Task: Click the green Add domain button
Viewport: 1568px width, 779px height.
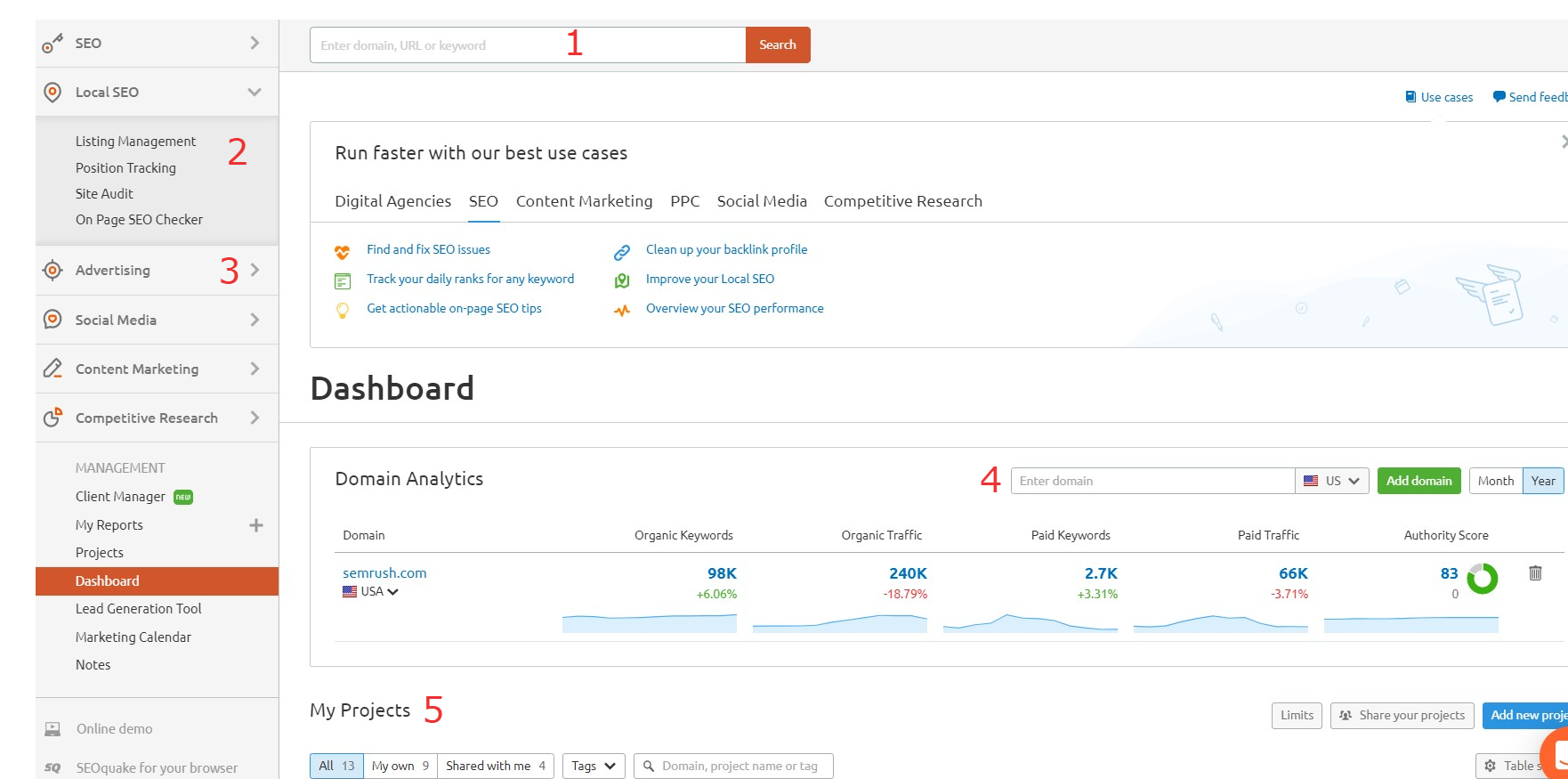Action: click(x=1418, y=481)
